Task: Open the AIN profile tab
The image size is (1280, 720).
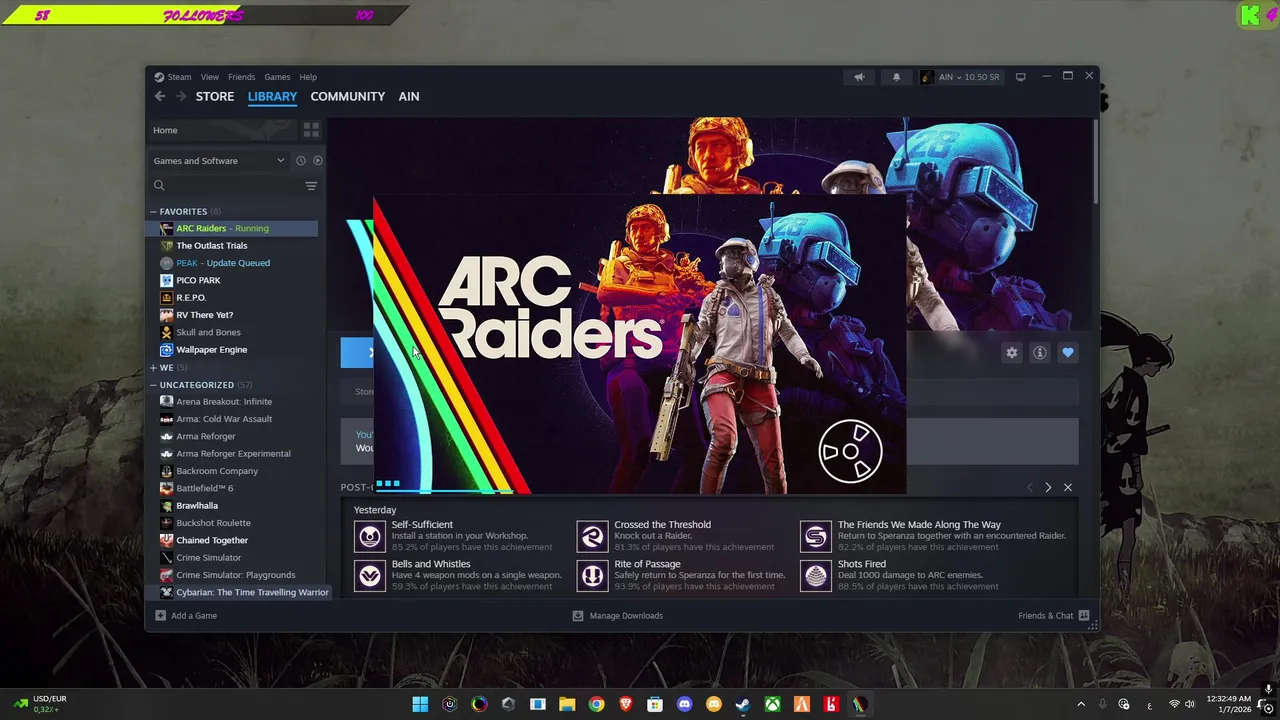Action: (409, 96)
